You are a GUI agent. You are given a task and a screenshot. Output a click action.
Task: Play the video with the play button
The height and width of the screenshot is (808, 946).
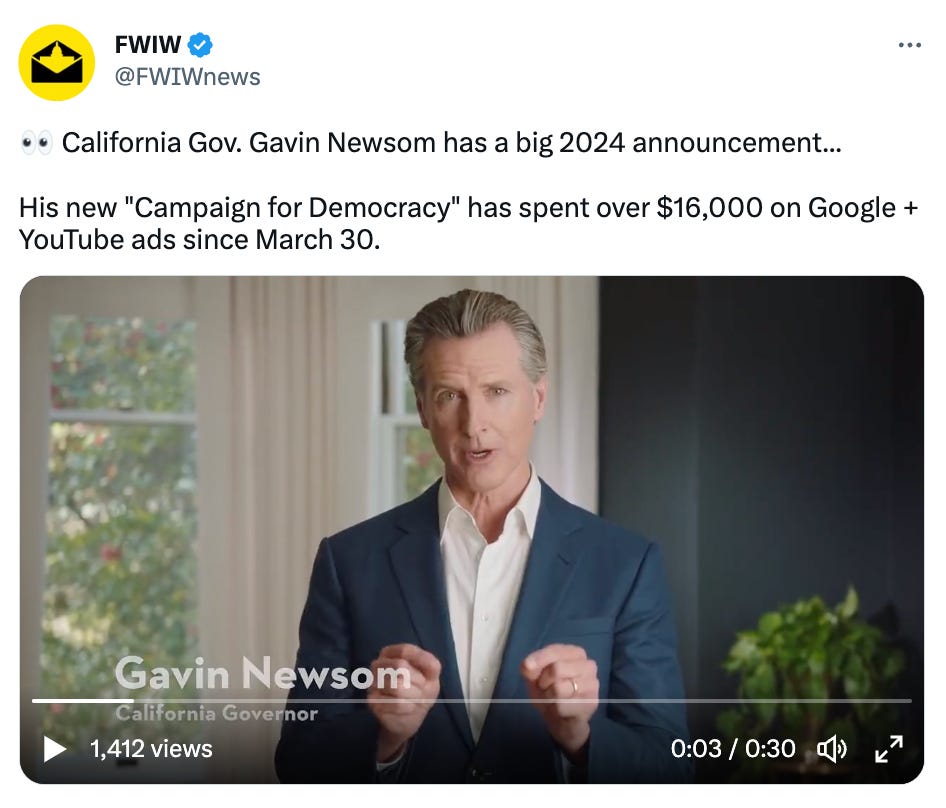coord(55,749)
